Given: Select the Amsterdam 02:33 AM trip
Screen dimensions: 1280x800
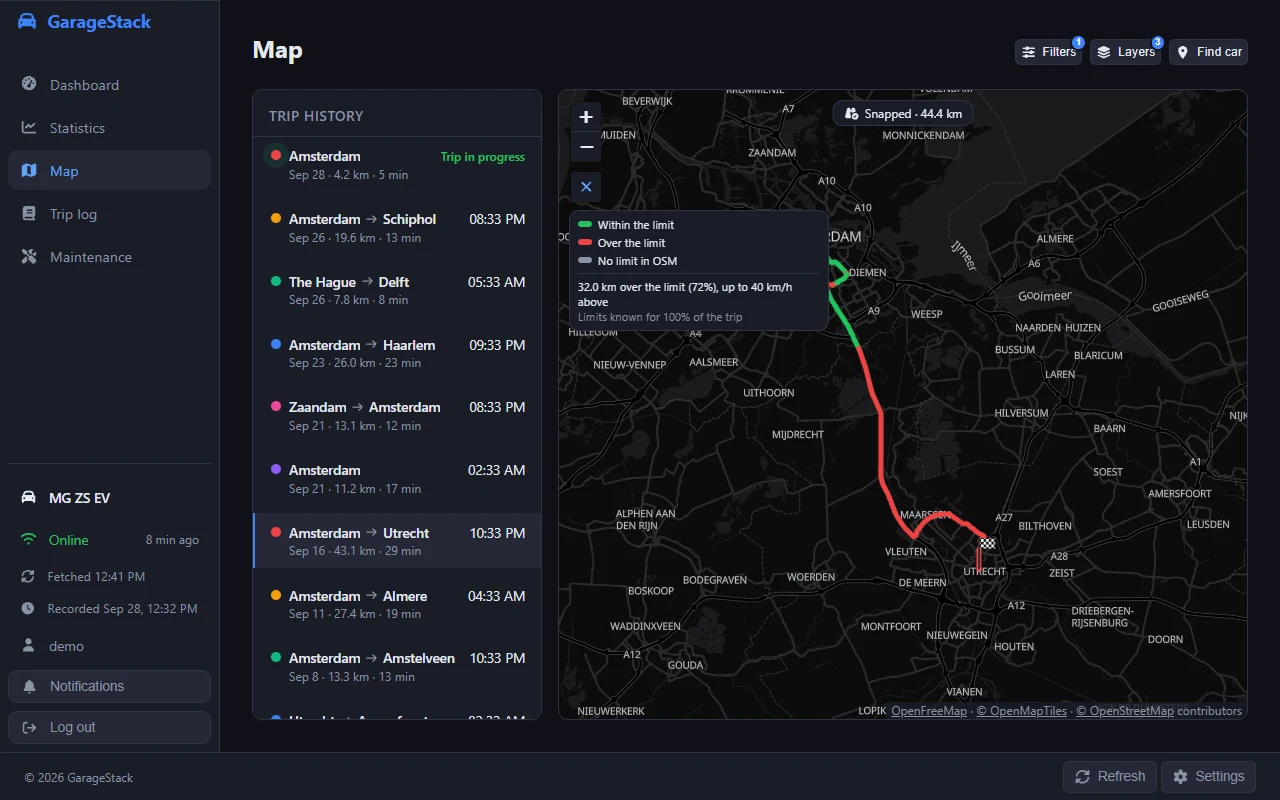Looking at the screenshot, I should (397, 479).
